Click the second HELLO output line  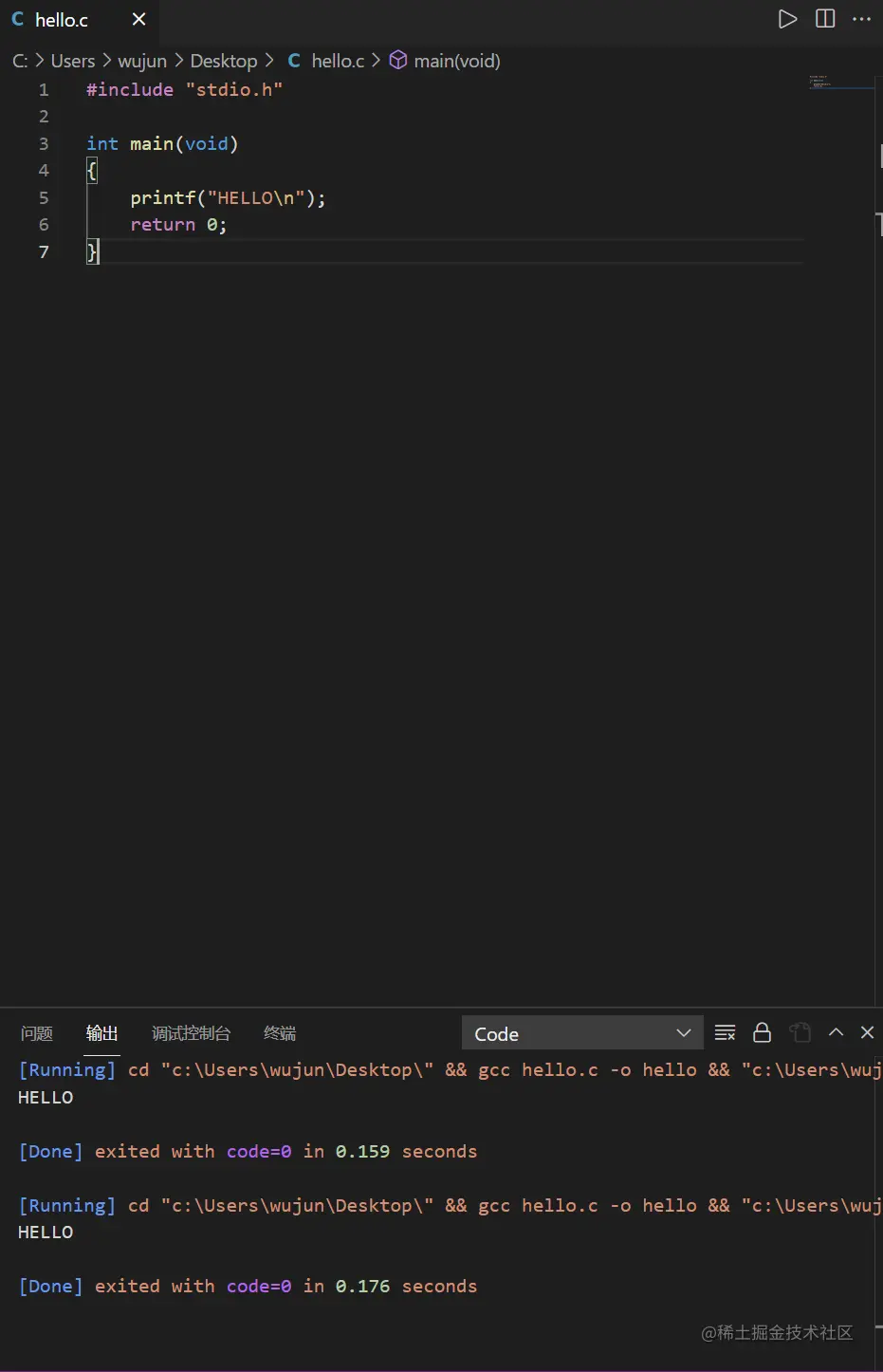[x=46, y=1233]
